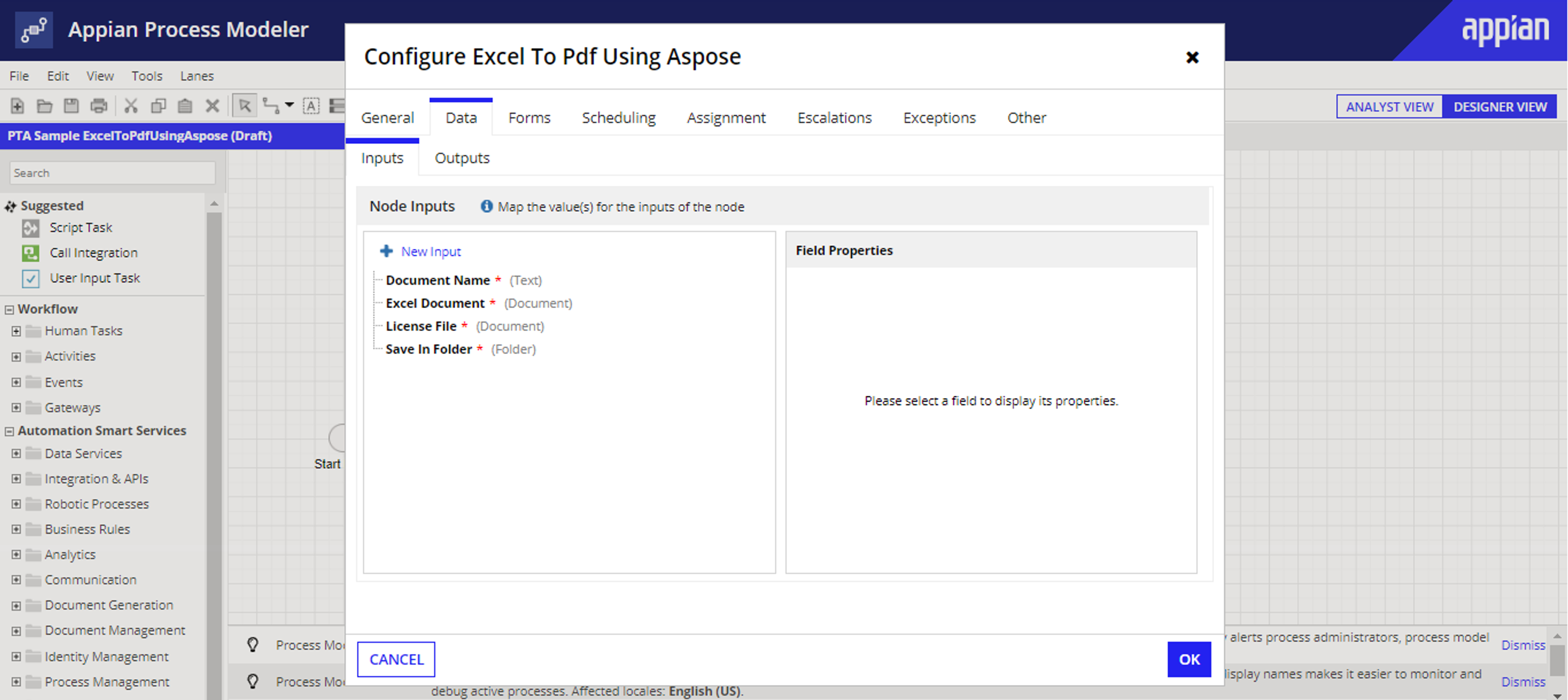Click the Appian Process Modeler logo icon
Image resolution: width=1568 pixels, height=700 pixels.
(x=33, y=30)
